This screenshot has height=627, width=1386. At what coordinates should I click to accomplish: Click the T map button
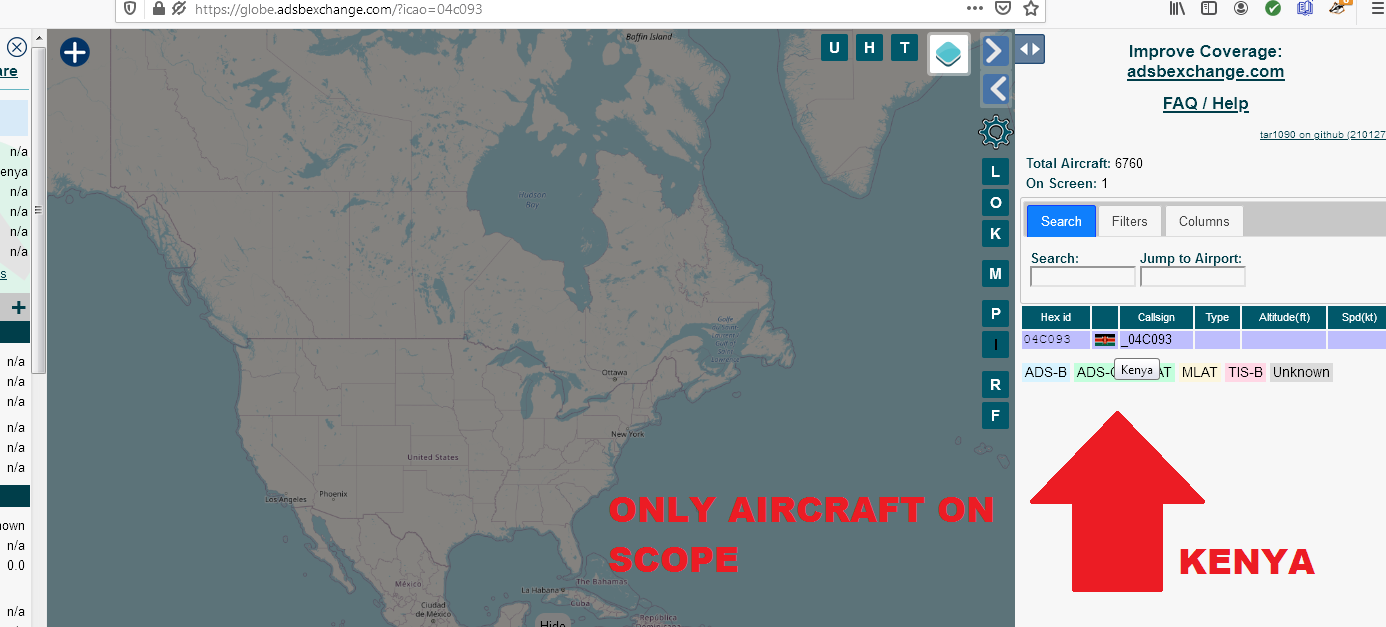point(904,47)
